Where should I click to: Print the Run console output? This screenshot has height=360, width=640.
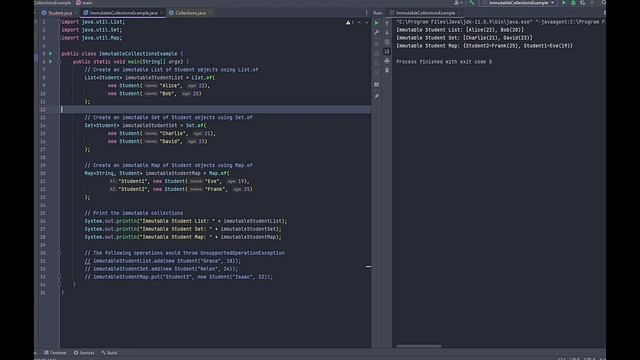(387, 61)
